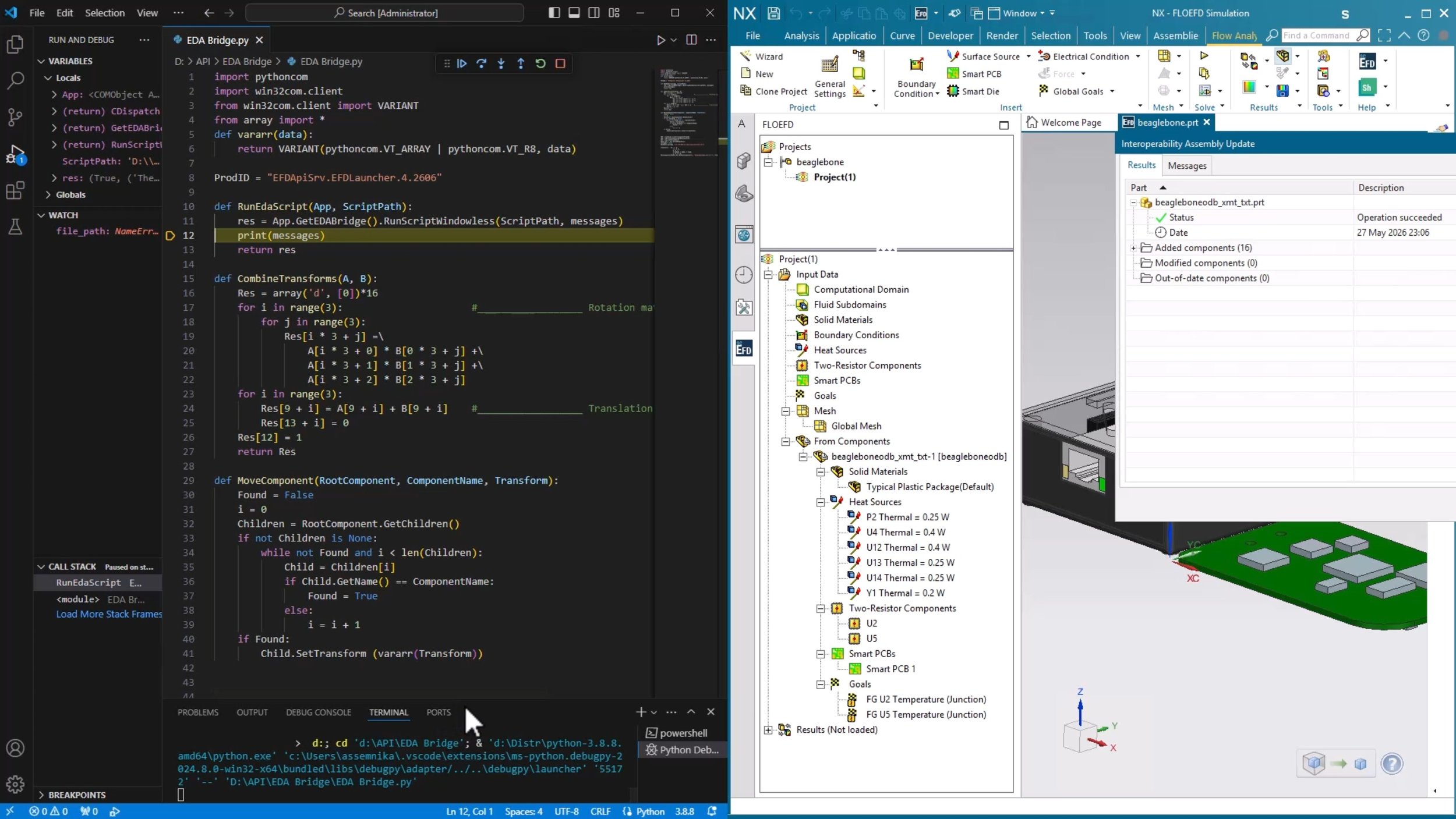The image size is (1456, 819).
Task: Collapse the Locals variables scope
Action: tap(49, 78)
